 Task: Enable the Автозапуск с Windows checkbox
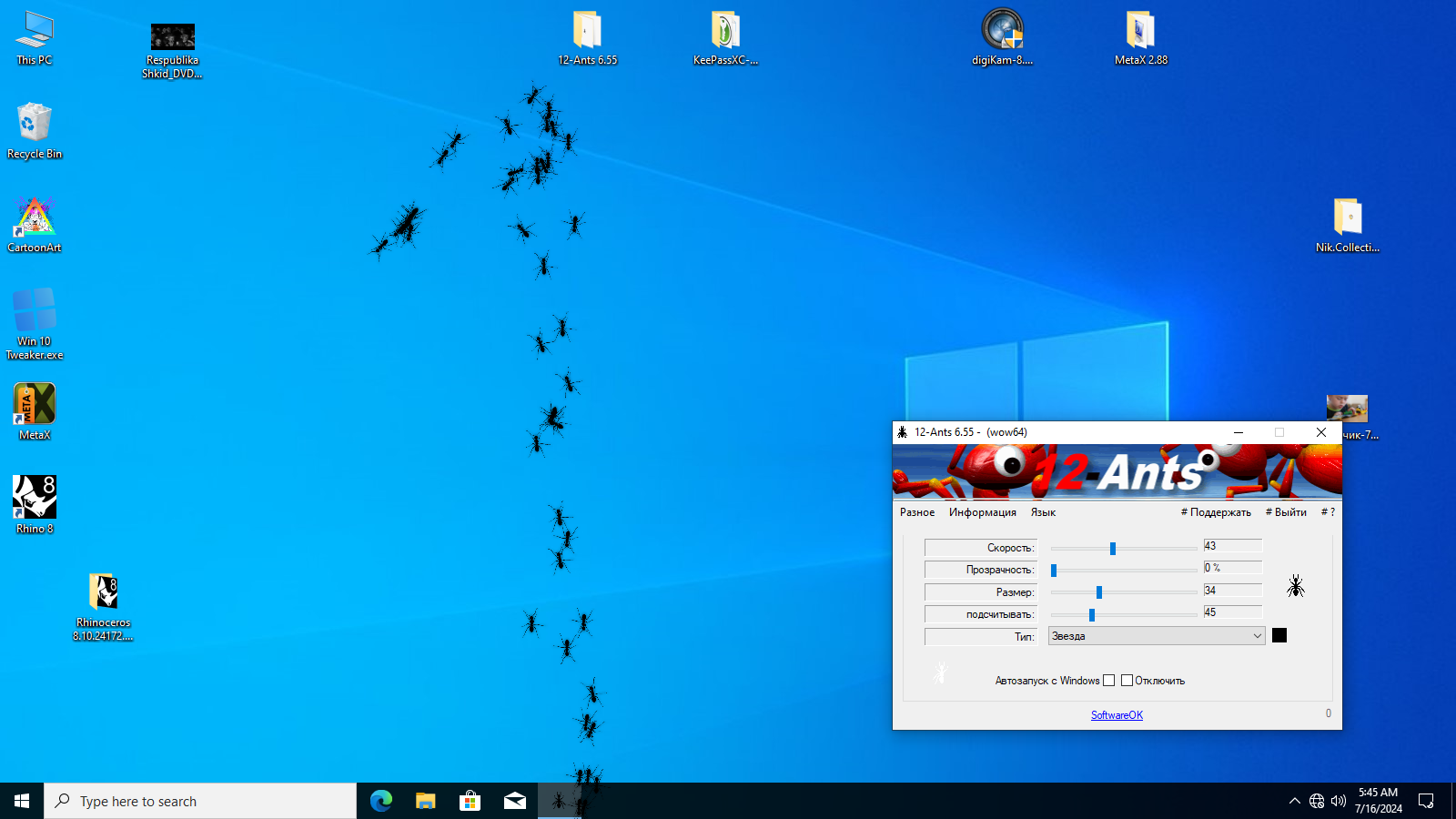1108,681
